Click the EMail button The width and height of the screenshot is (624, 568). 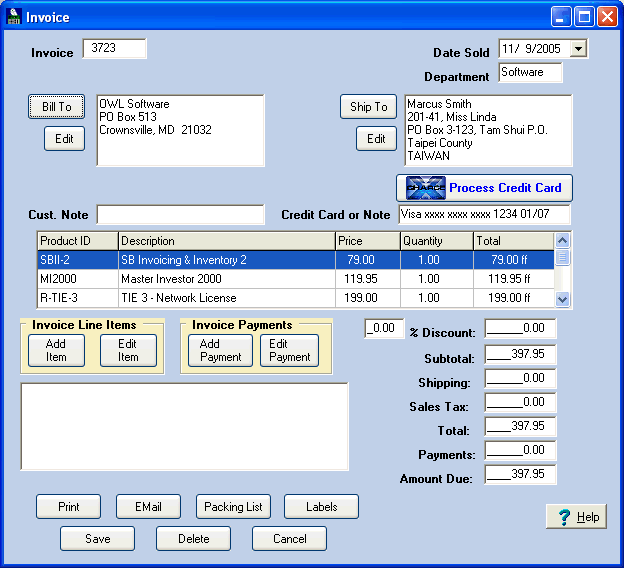(148, 507)
